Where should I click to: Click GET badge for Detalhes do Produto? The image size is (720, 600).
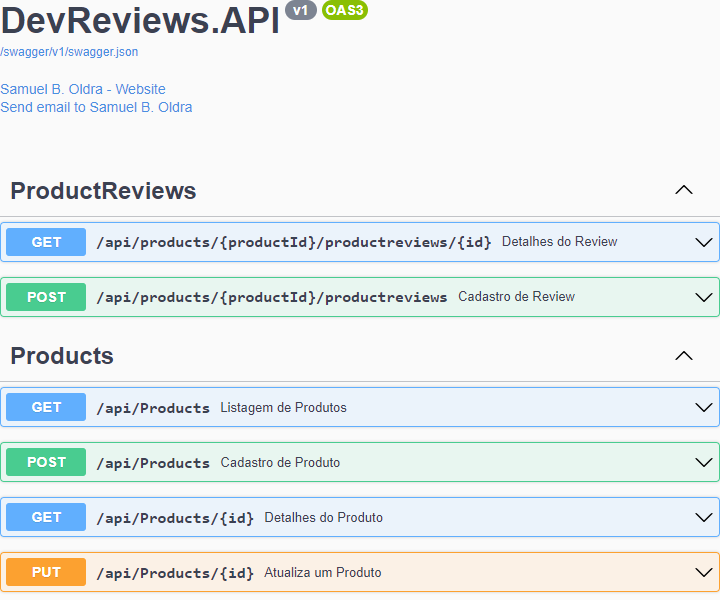(x=46, y=517)
